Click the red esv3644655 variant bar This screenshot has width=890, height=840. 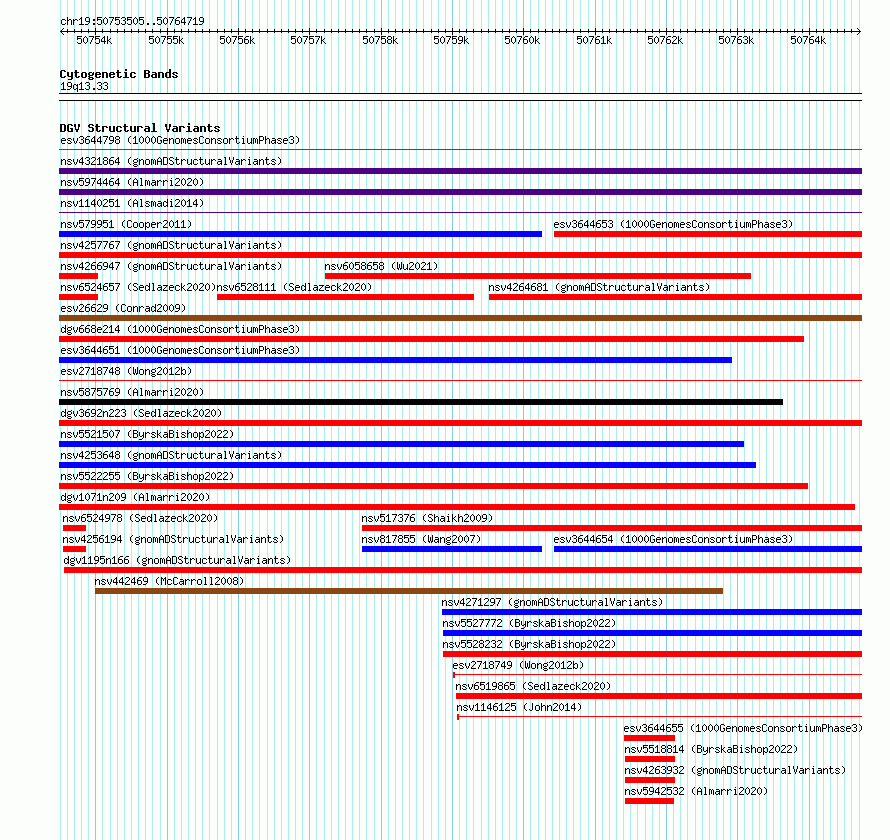click(649, 738)
